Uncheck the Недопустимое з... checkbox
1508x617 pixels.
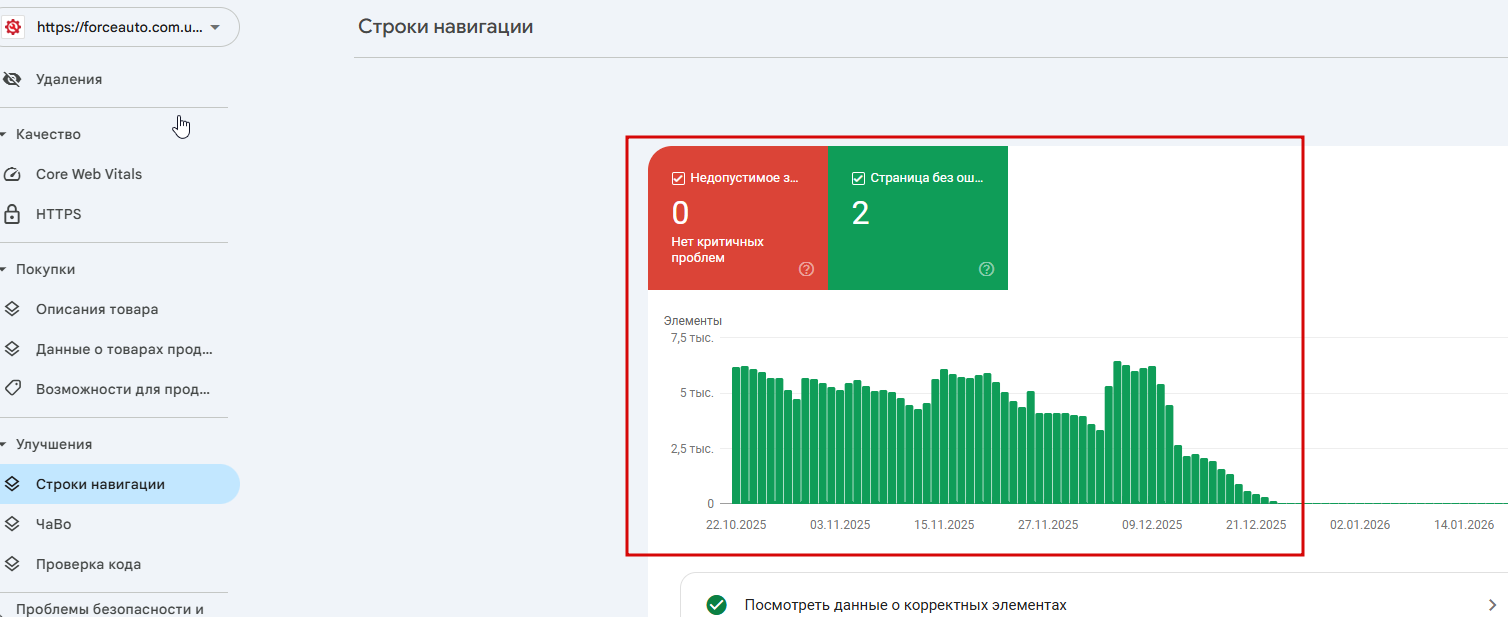click(x=679, y=179)
